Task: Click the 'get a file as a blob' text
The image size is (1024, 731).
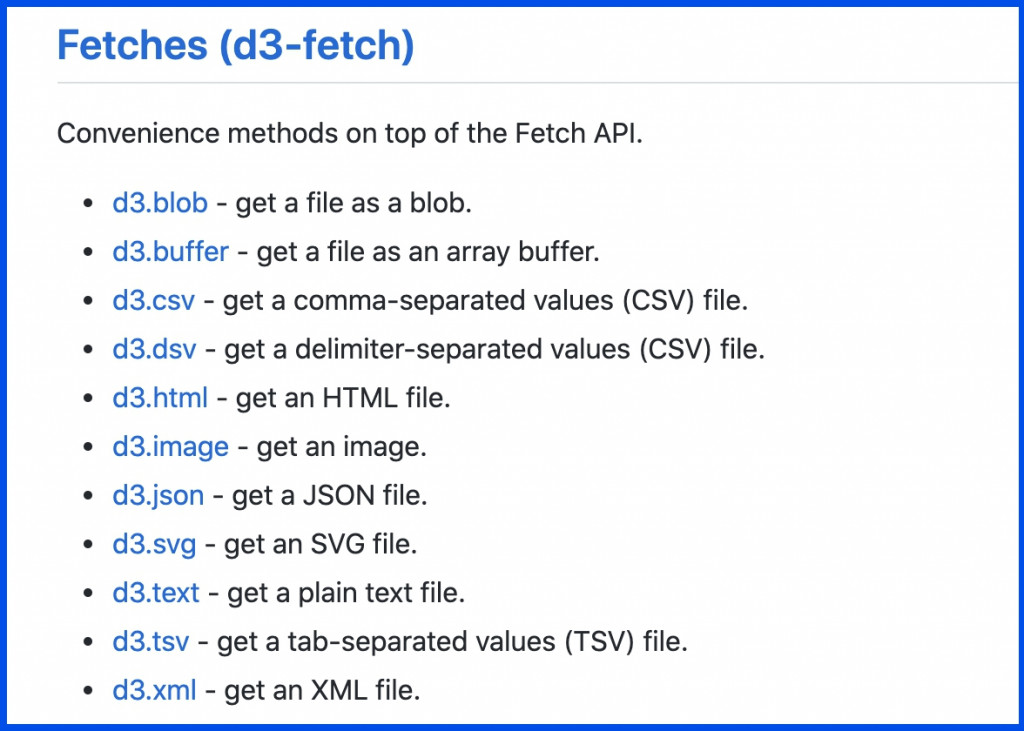Action: coord(353,203)
